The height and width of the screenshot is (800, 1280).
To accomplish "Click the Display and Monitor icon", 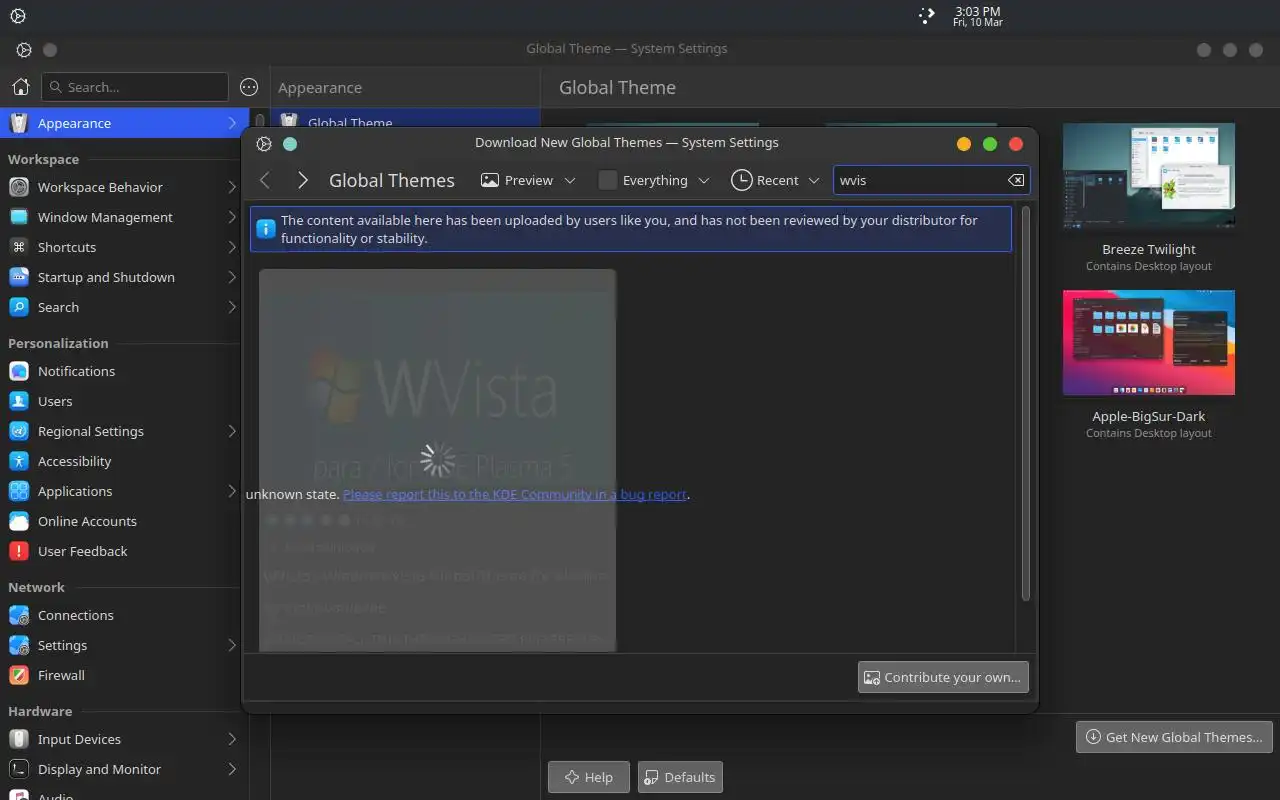I will (19, 769).
